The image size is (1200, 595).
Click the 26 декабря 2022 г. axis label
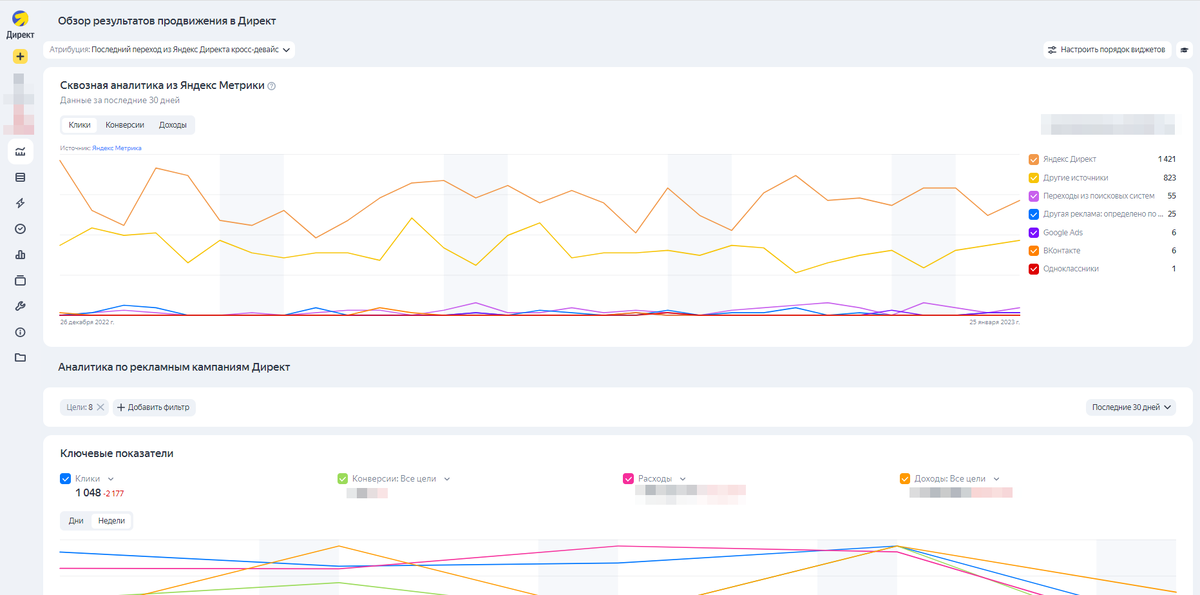[87, 323]
